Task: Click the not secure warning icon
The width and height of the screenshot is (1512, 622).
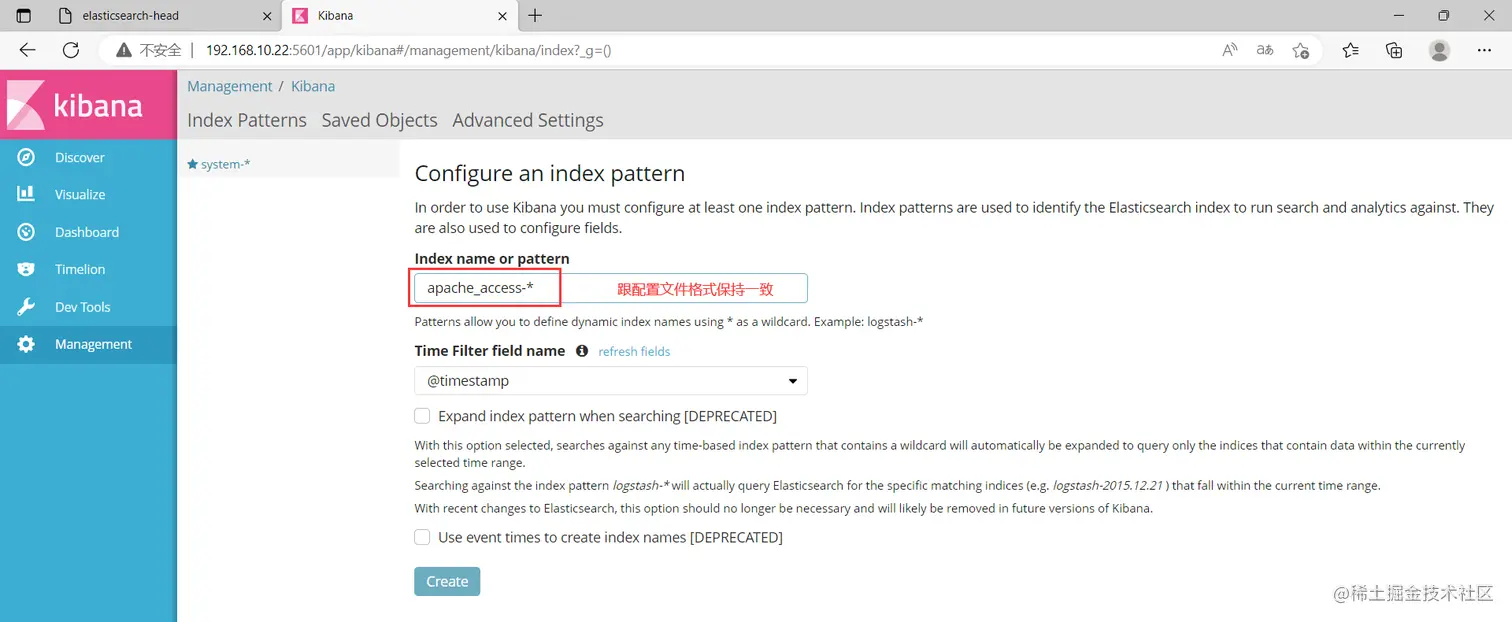Action: point(124,50)
